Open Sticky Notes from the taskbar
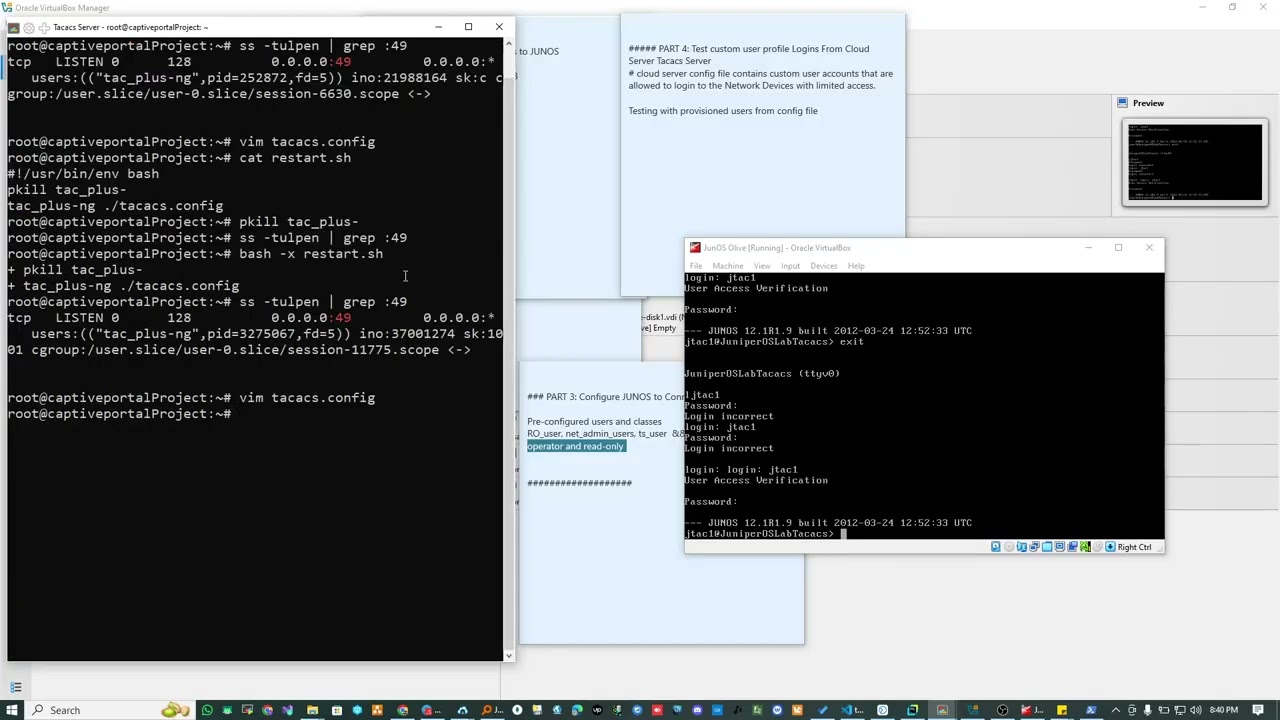This screenshot has width=1280, height=720. (1063, 710)
